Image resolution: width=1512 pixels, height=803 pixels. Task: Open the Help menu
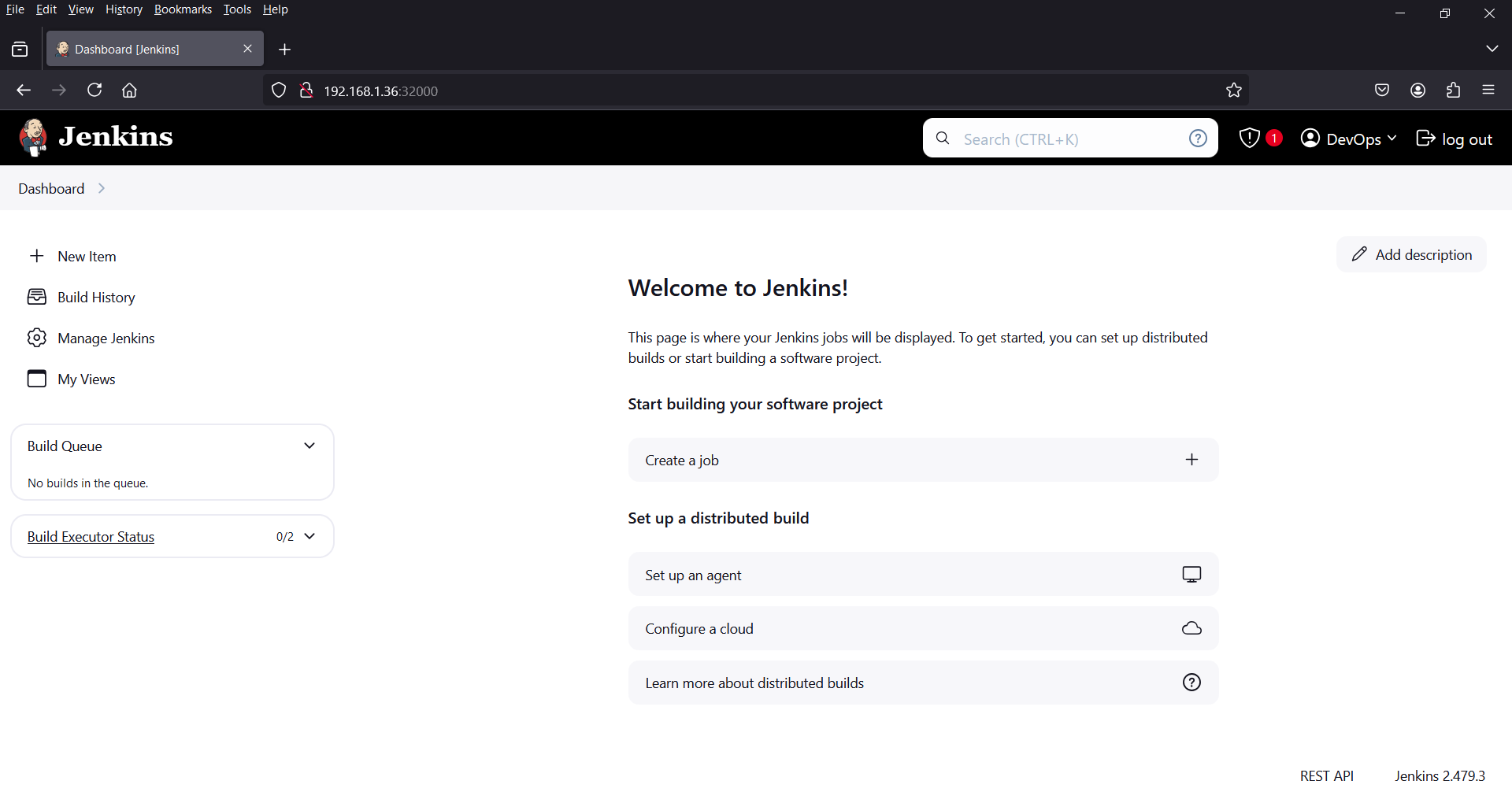click(276, 9)
